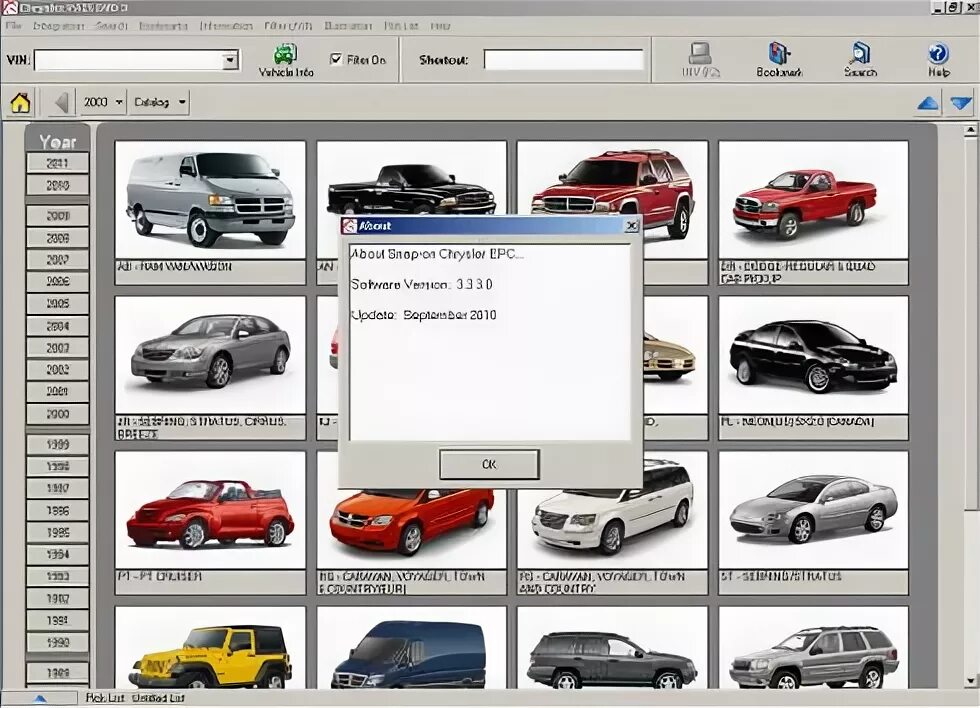
Task: Click the blue Help question-mark icon
Action: pos(938,54)
